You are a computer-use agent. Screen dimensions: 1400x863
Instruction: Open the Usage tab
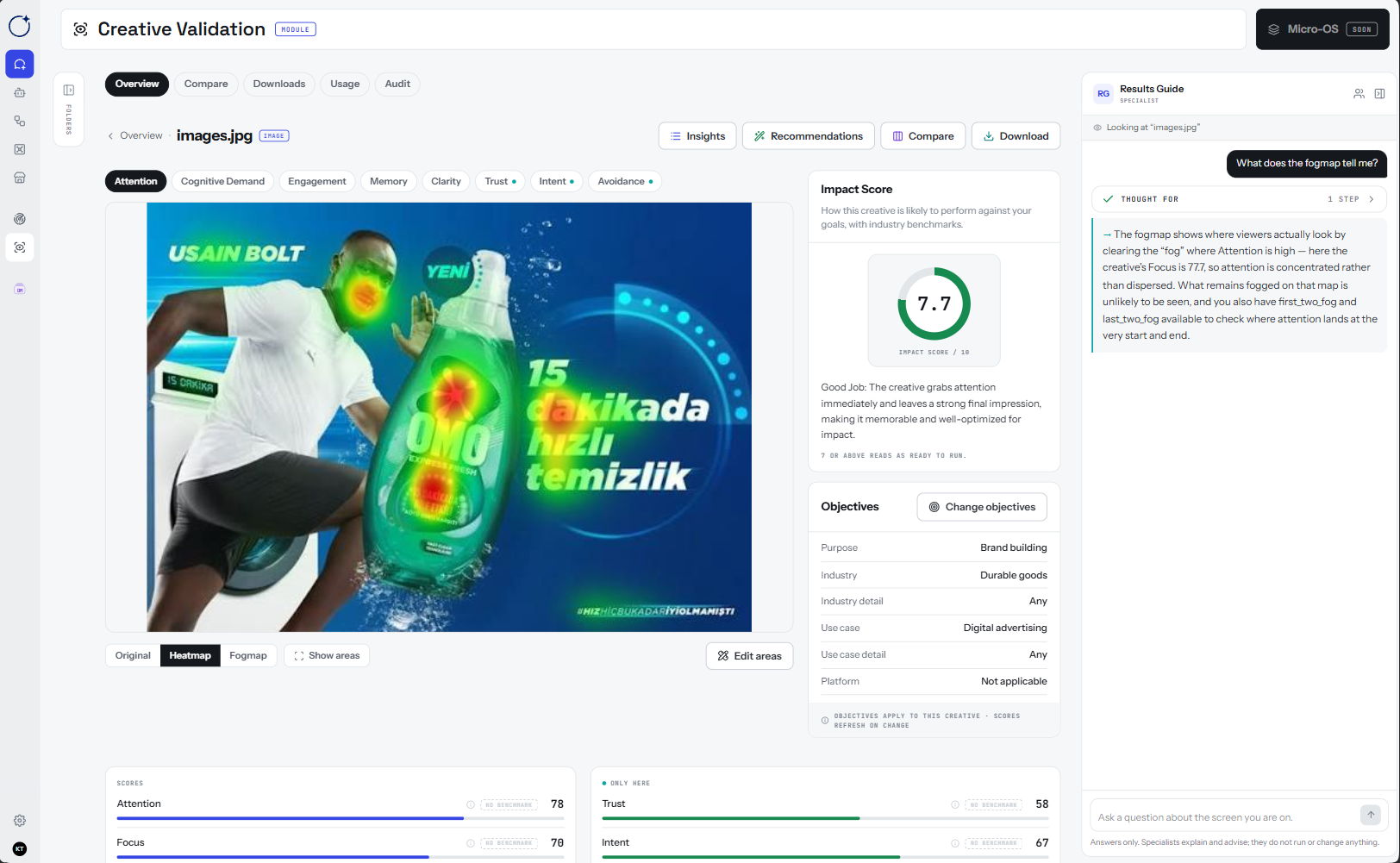(x=345, y=84)
